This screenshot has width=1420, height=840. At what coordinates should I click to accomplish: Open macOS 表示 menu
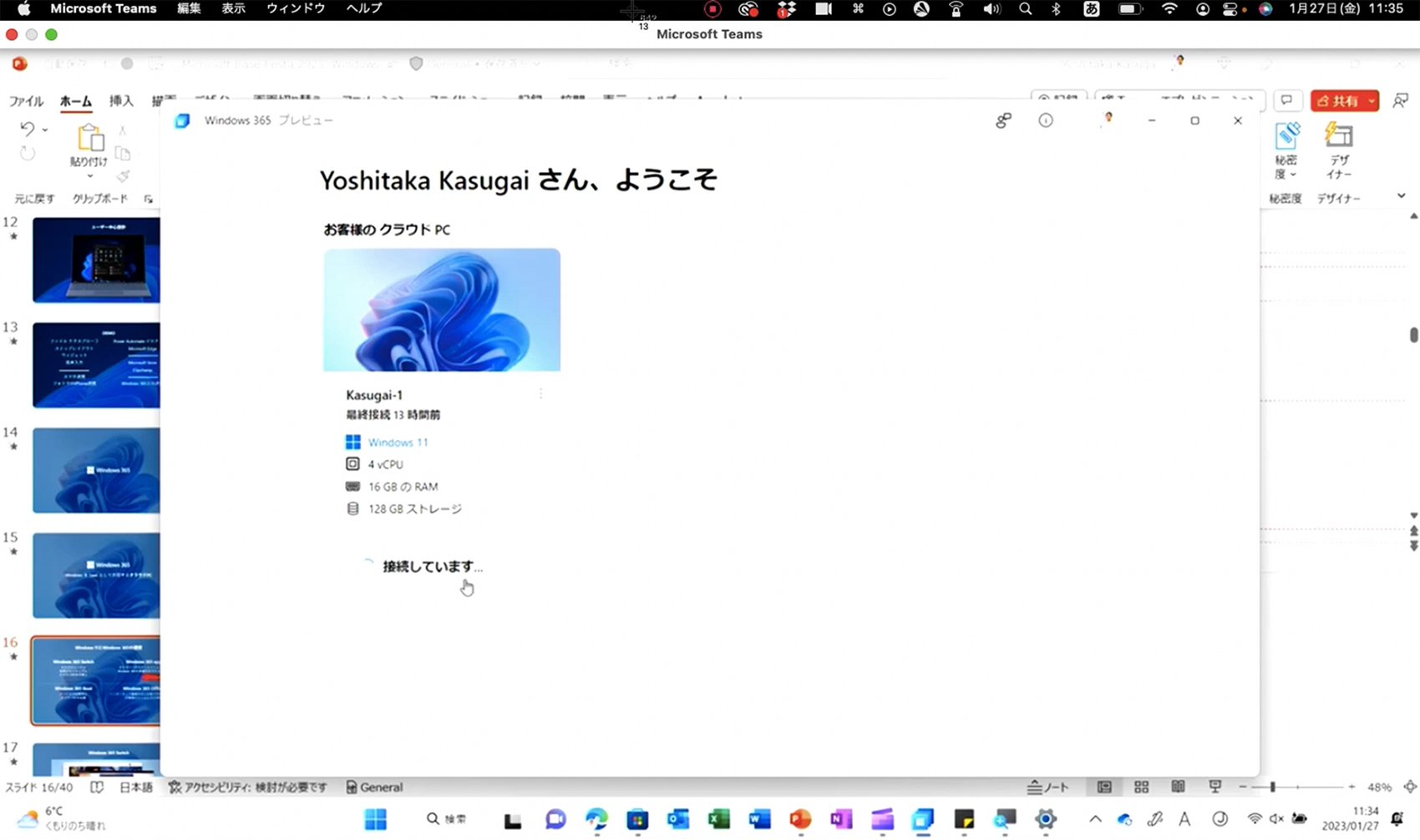point(233,8)
